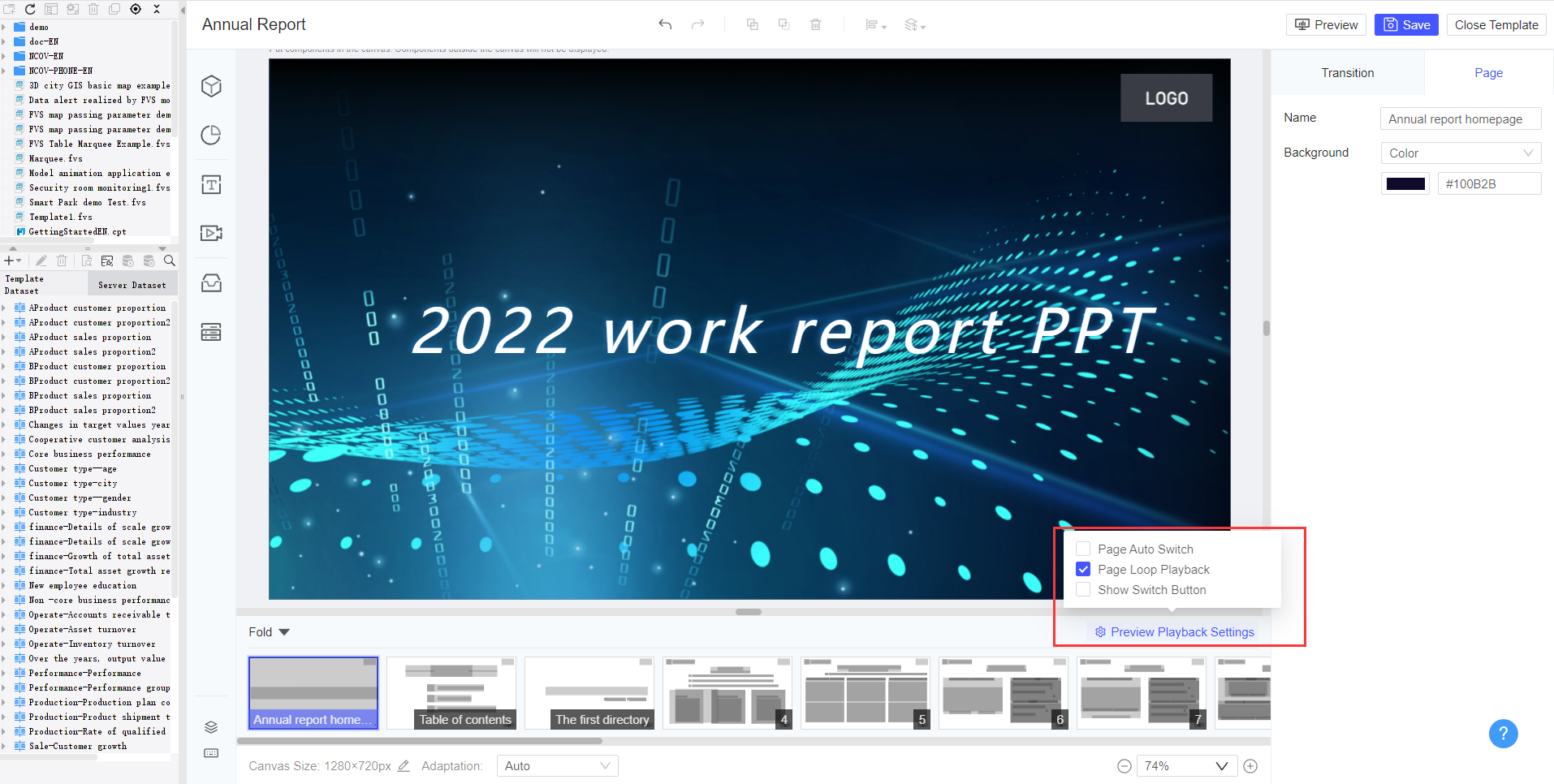The width and height of the screenshot is (1554, 784).
Task: Uncheck Page Loop Playback
Action: (x=1083, y=569)
